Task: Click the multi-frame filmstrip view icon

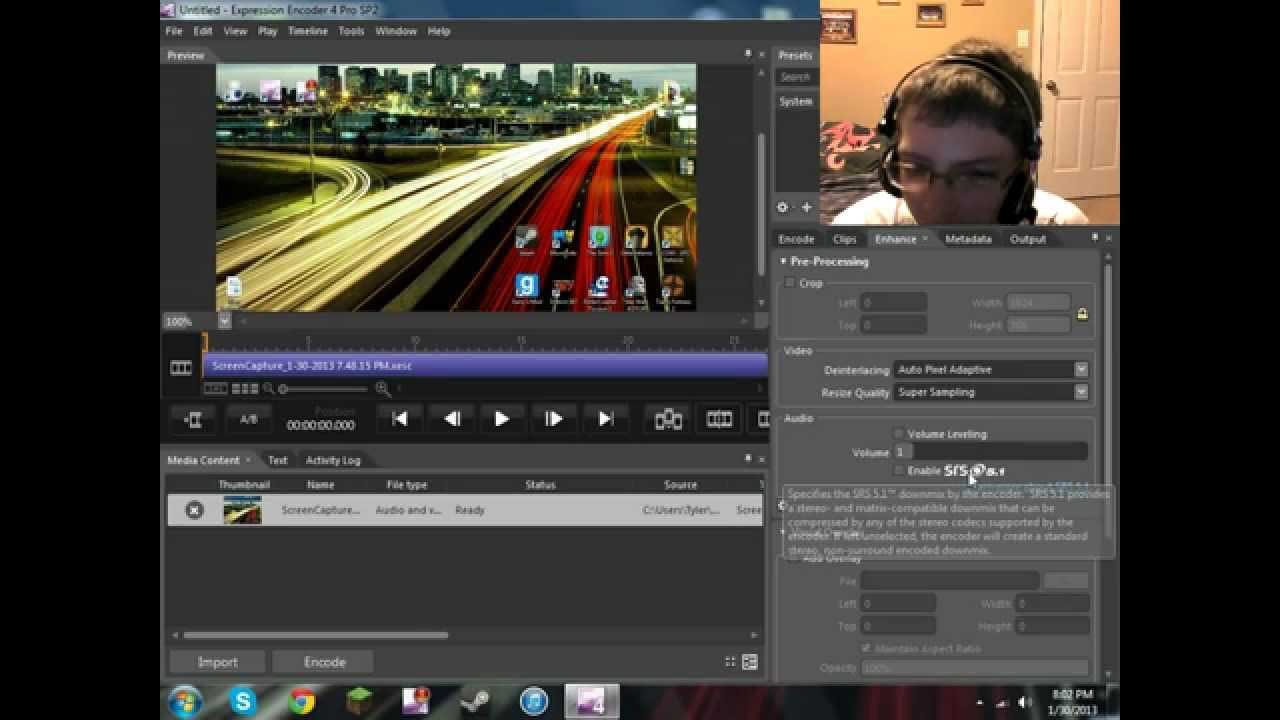Action: click(x=245, y=389)
